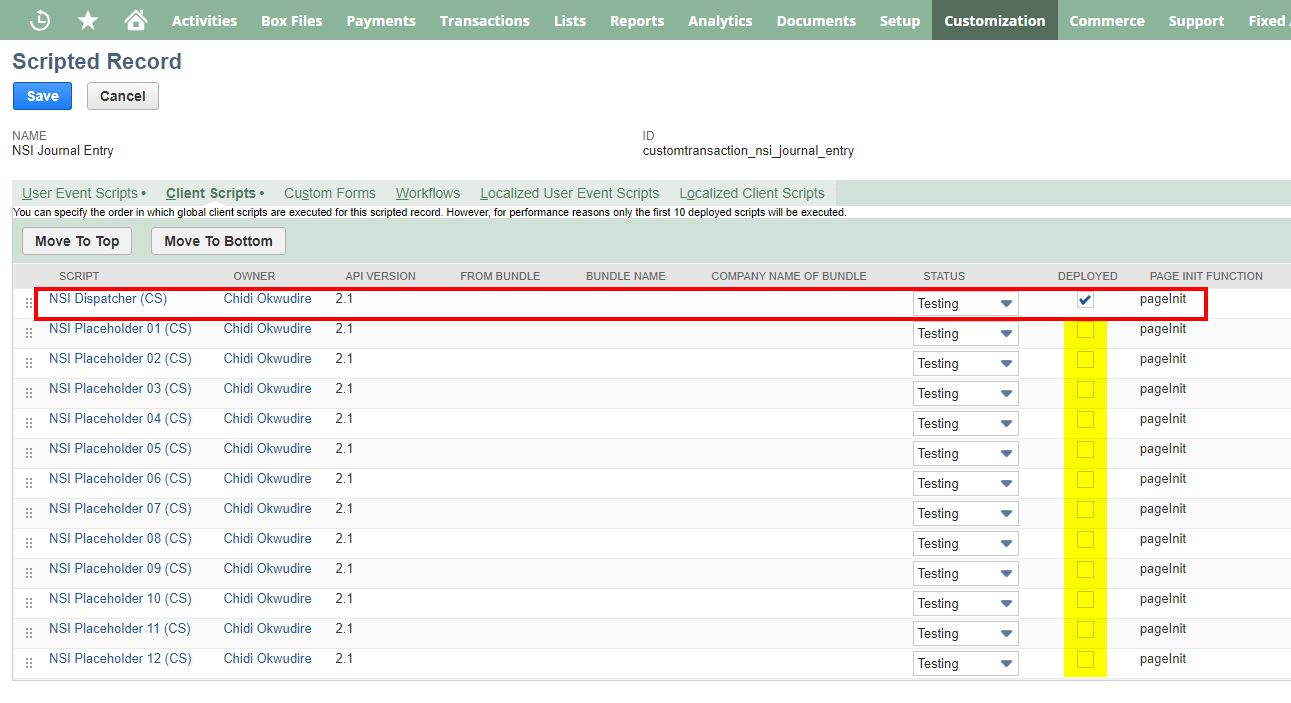Click Move To Bottom button
This screenshot has height=703, width=1291.
coord(218,241)
